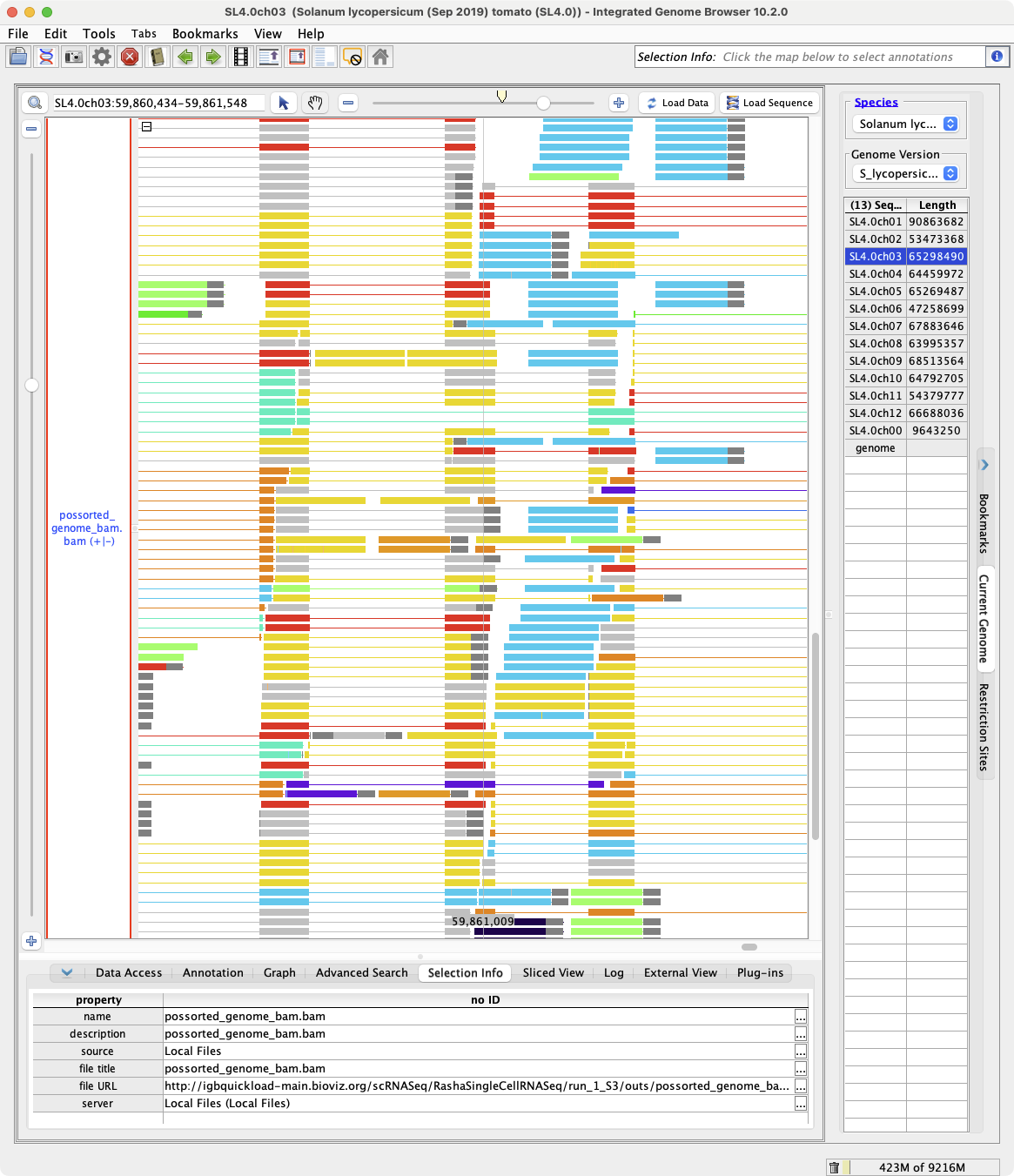Image resolution: width=1014 pixels, height=1176 pixels.
Task: Switch to the Advanced Search tab
Action: point(361,973)
